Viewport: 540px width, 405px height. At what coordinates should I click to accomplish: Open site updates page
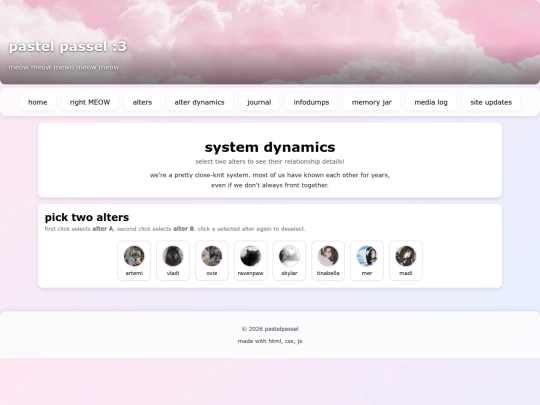[x=491, y=102]
